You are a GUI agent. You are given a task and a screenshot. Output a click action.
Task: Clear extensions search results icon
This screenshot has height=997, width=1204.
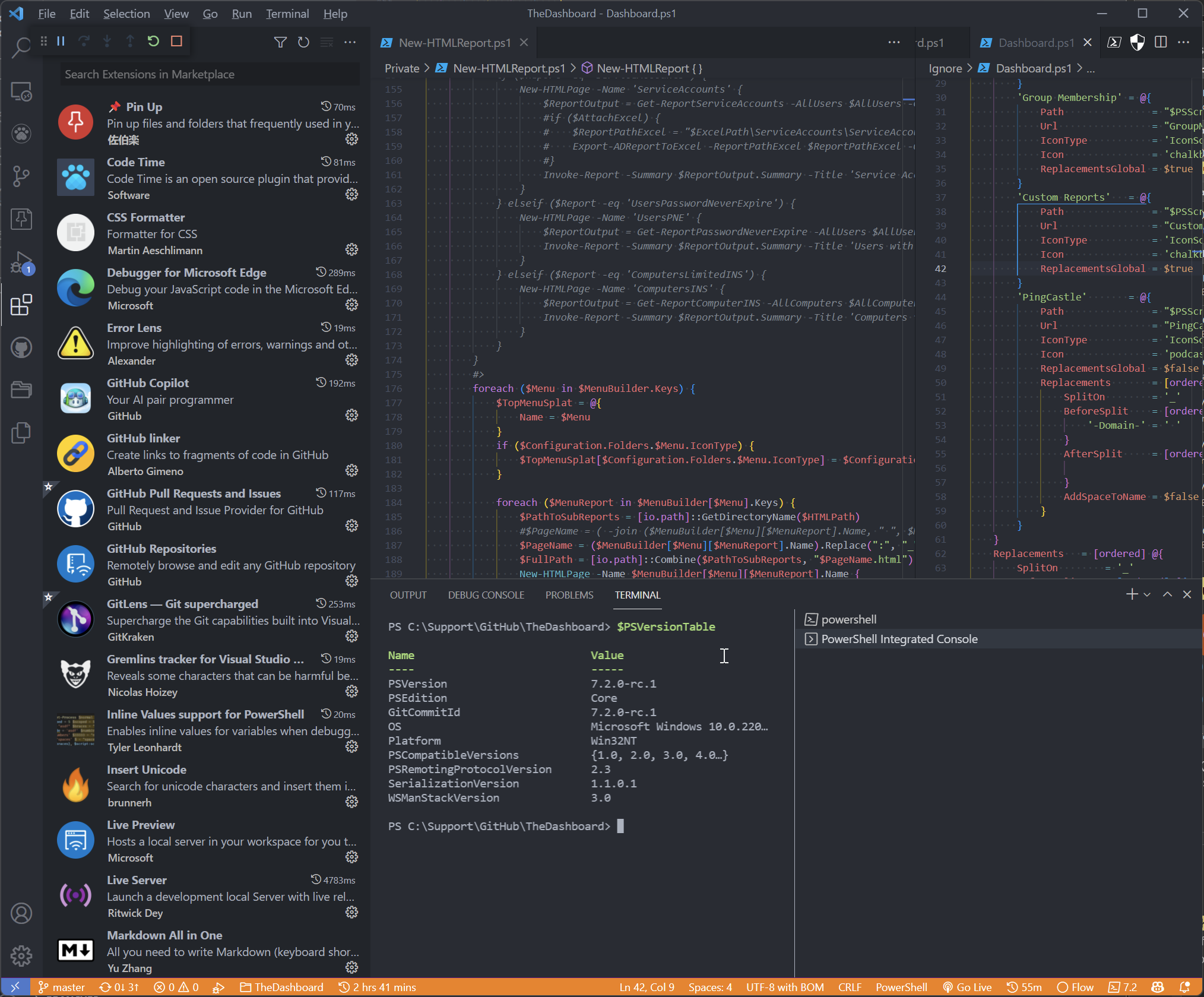[327, 42]
